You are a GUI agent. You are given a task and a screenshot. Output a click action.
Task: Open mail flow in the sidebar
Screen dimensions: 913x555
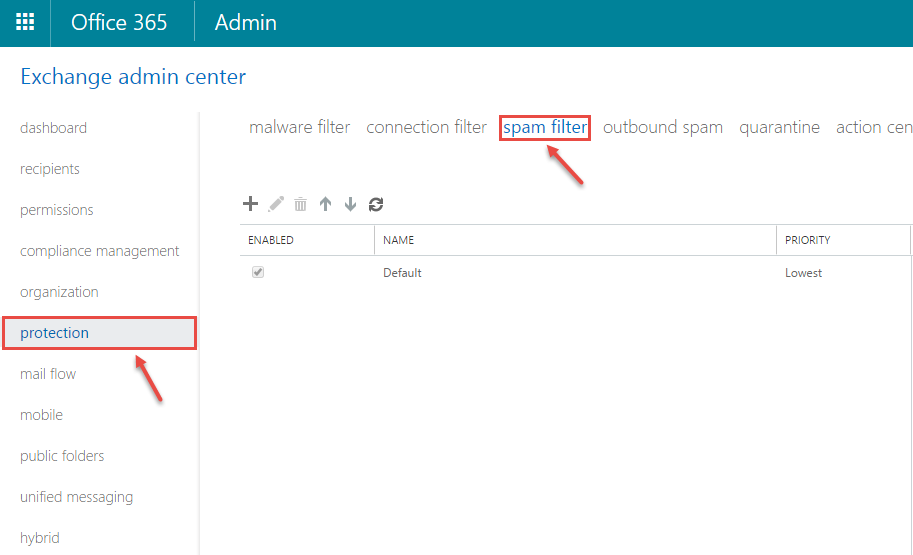(48, 374)
